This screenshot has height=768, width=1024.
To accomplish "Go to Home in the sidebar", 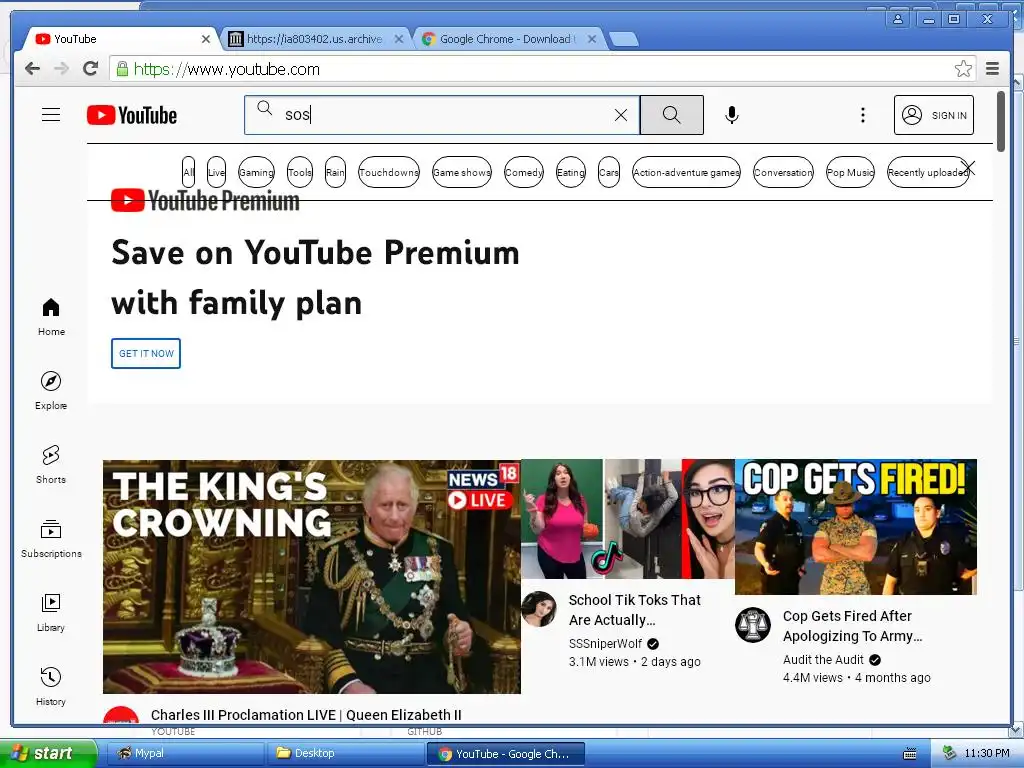I will (51, 317).
